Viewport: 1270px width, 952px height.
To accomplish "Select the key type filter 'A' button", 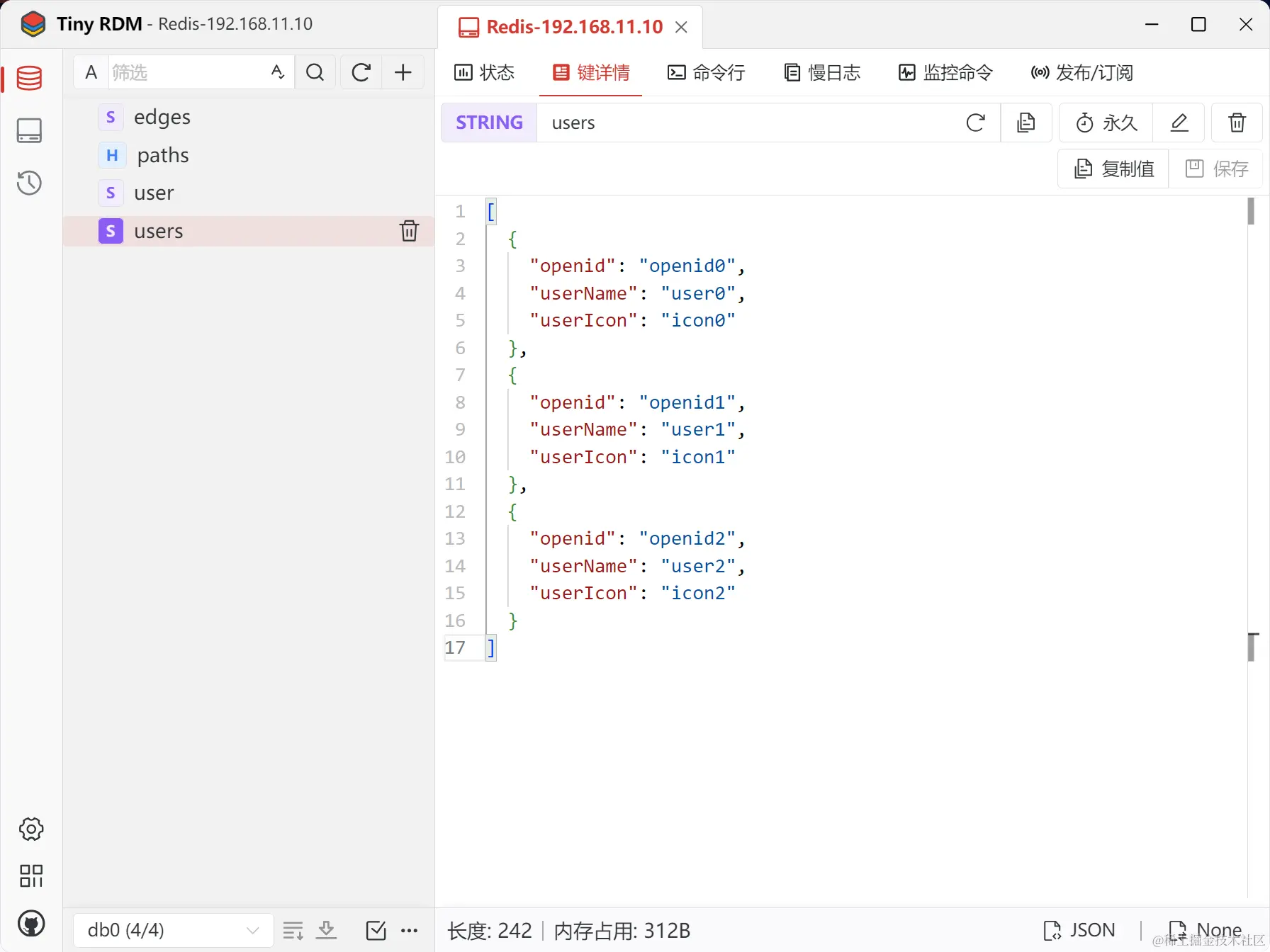I will 91,72.
